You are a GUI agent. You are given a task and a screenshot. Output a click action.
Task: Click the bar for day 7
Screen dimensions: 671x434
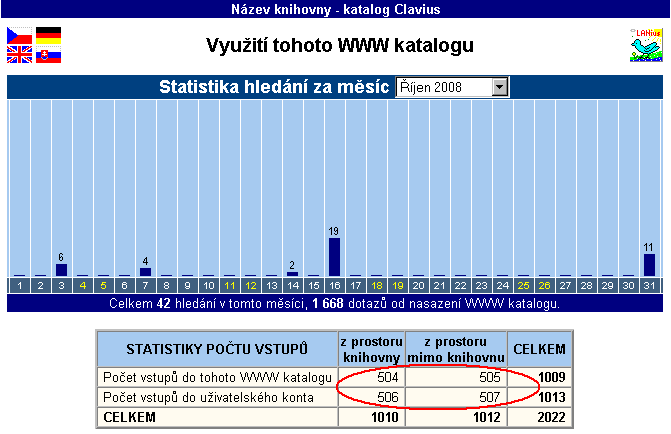(x=145, y=272)
